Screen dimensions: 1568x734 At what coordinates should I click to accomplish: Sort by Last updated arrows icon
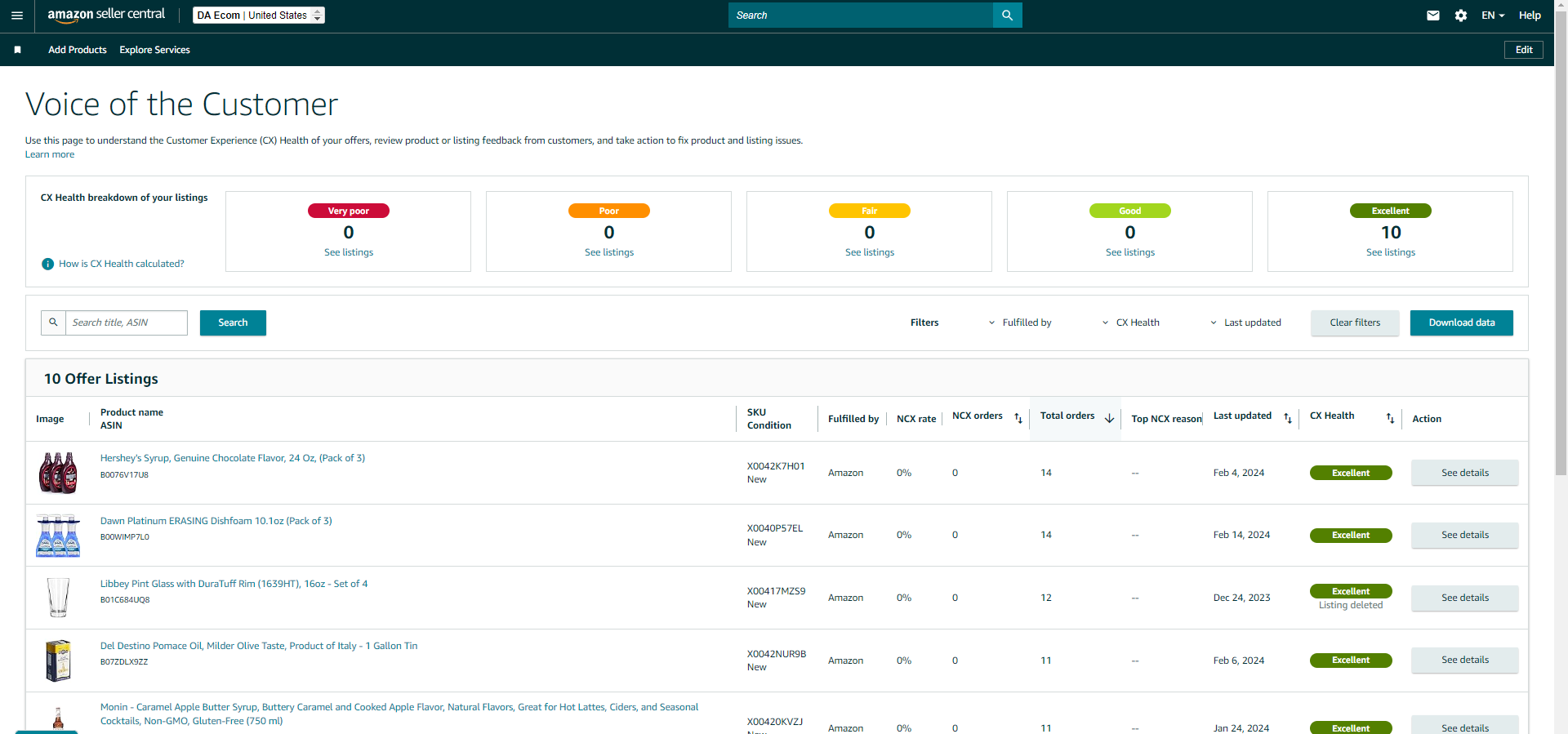1288,419
